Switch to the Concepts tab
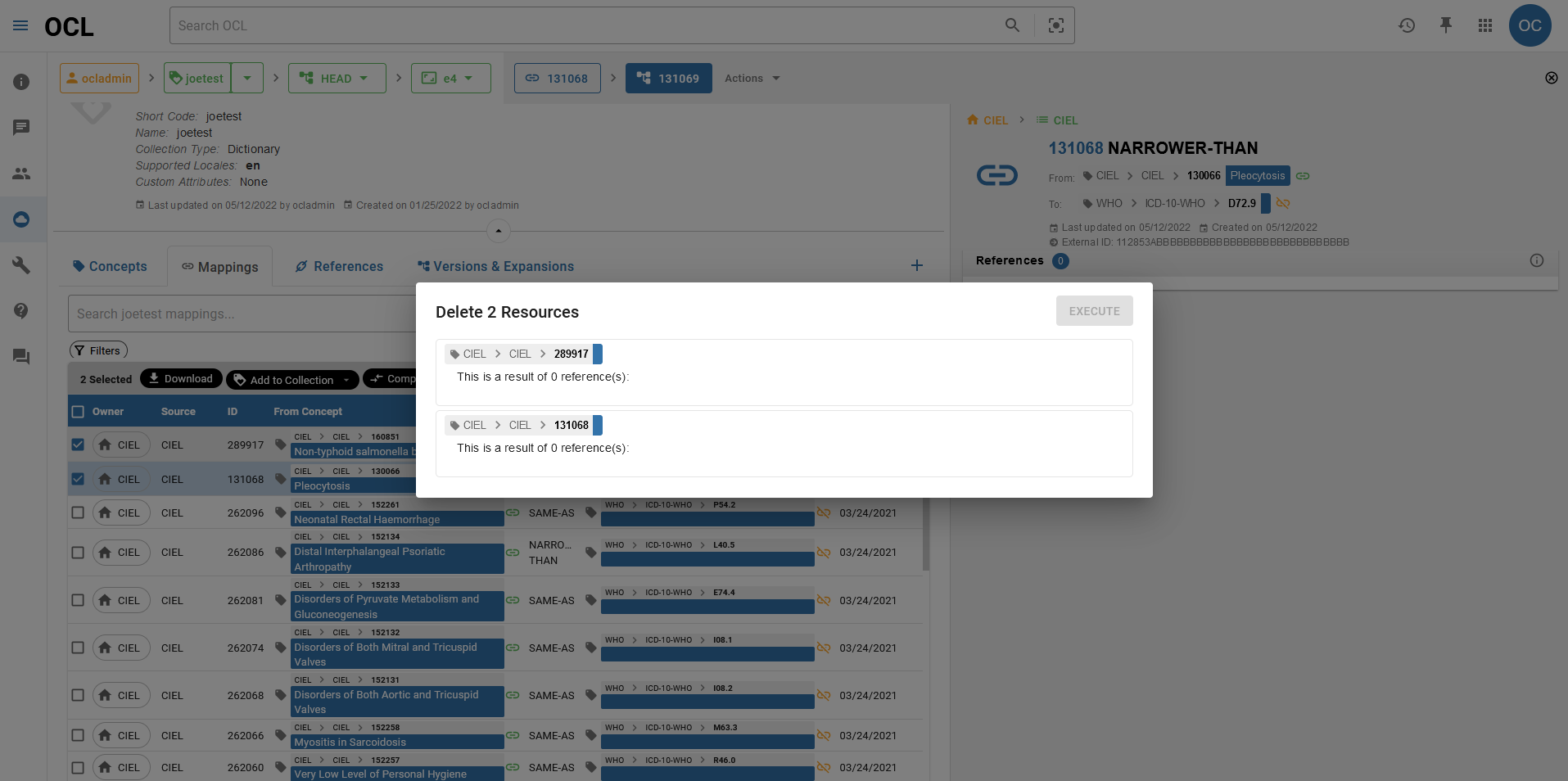The height and width of the screenshot is (781, 1568). pyautogui.click(x=111, y=266)
